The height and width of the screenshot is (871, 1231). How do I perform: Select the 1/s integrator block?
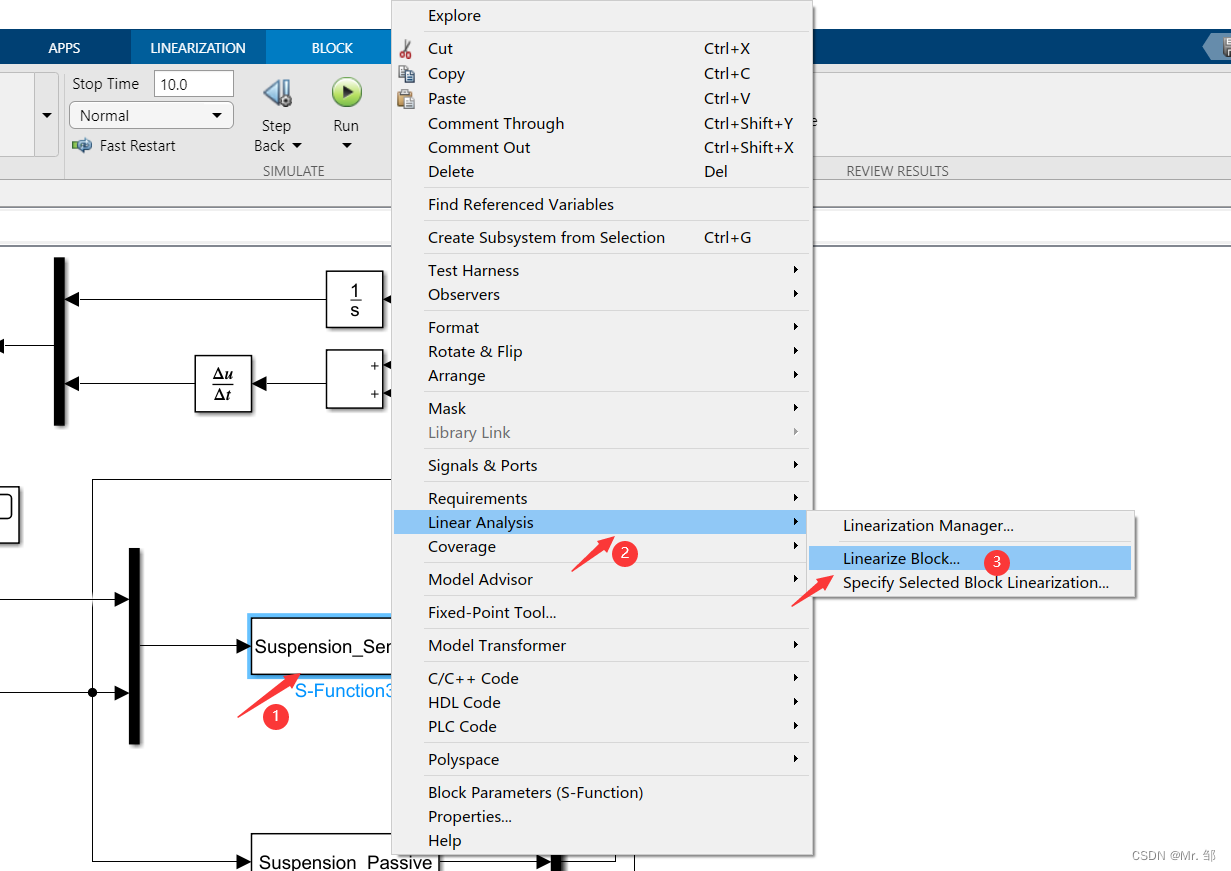click(x=355, y=299)
